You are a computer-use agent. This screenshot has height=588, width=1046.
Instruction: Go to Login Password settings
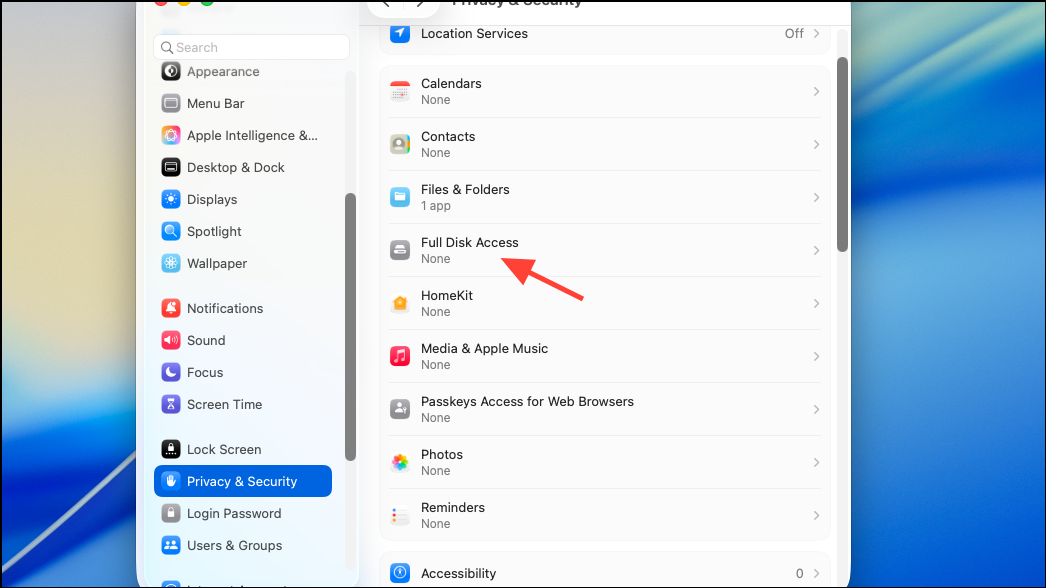[243, 513]
